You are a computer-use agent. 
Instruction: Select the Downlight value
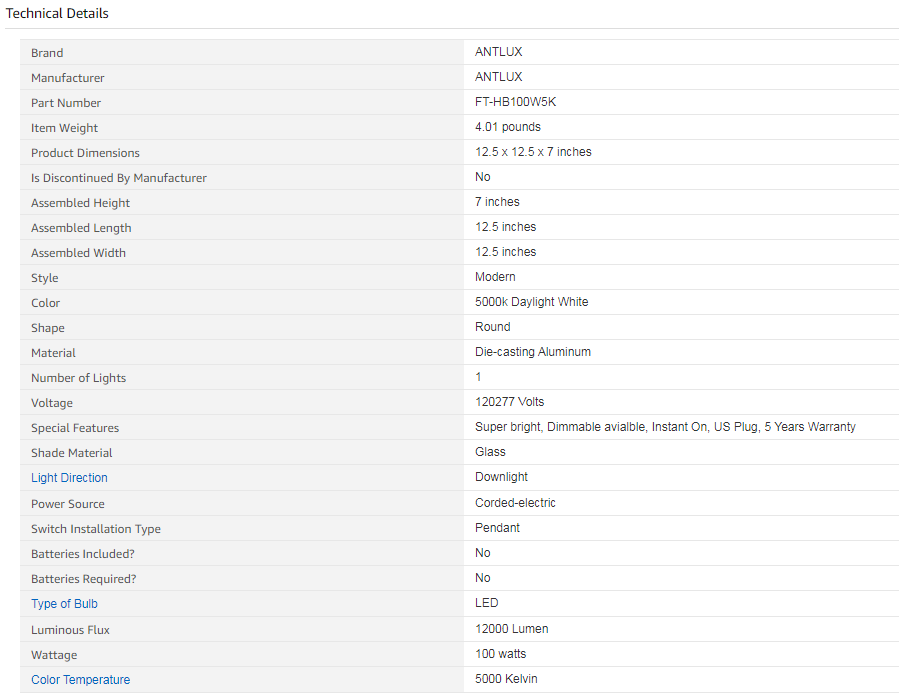pos(502,477)
